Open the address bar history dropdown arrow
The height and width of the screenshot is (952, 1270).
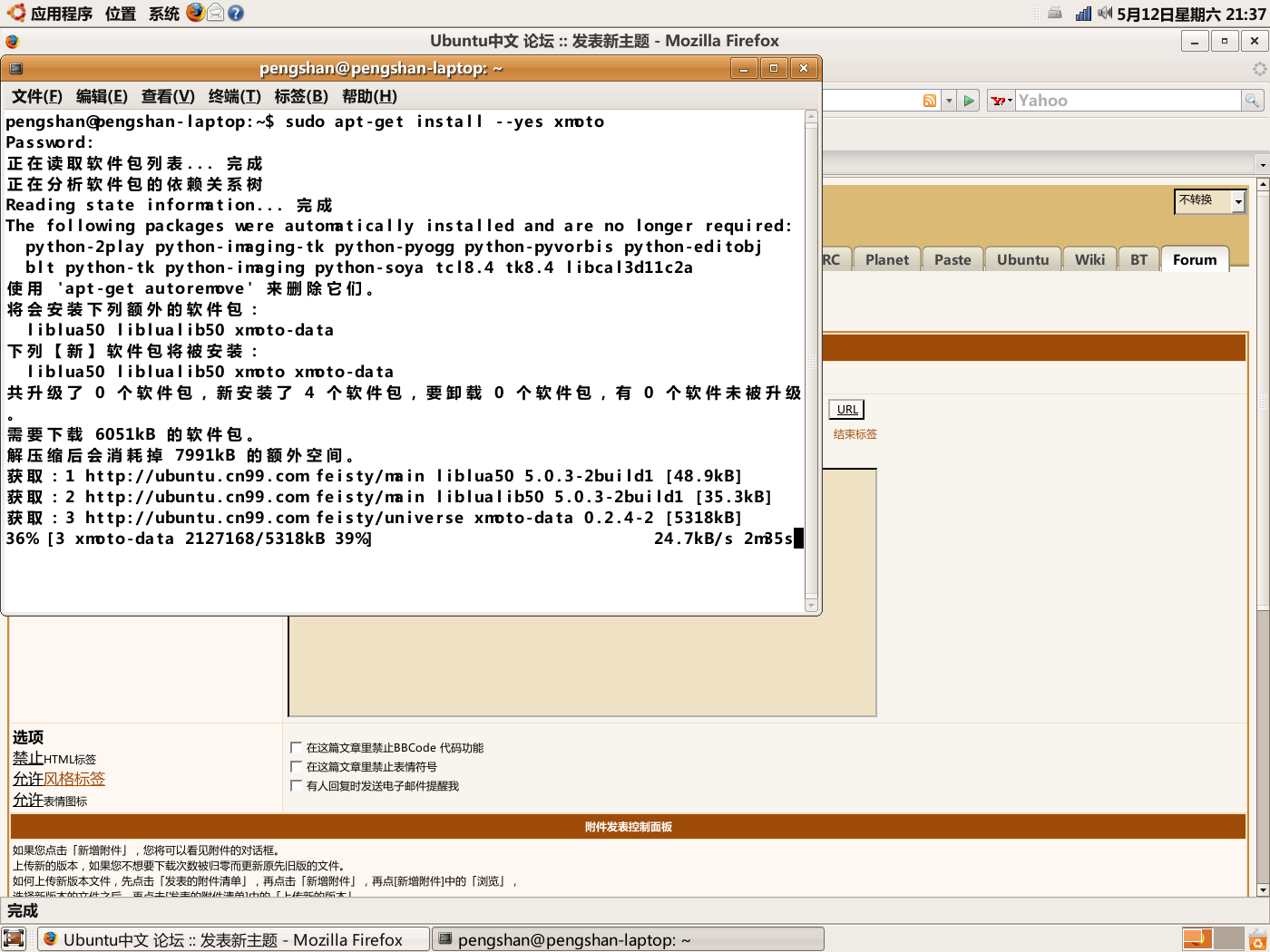[949, 101]
